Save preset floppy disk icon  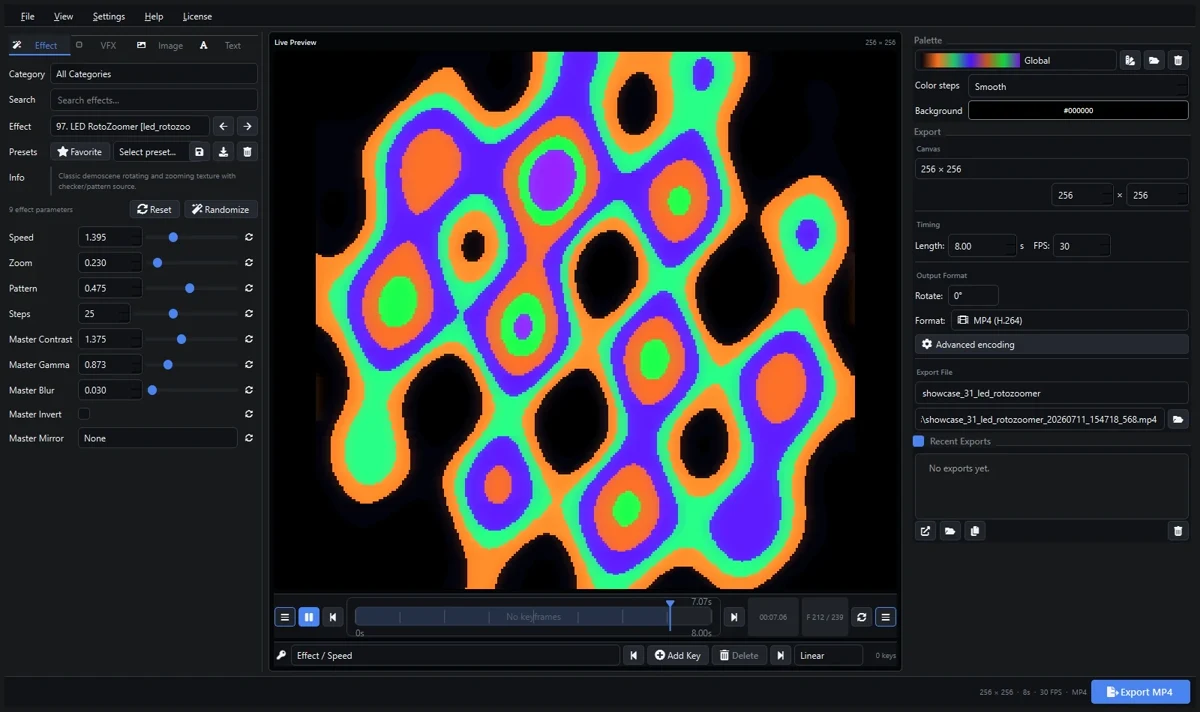pos(199,152)
